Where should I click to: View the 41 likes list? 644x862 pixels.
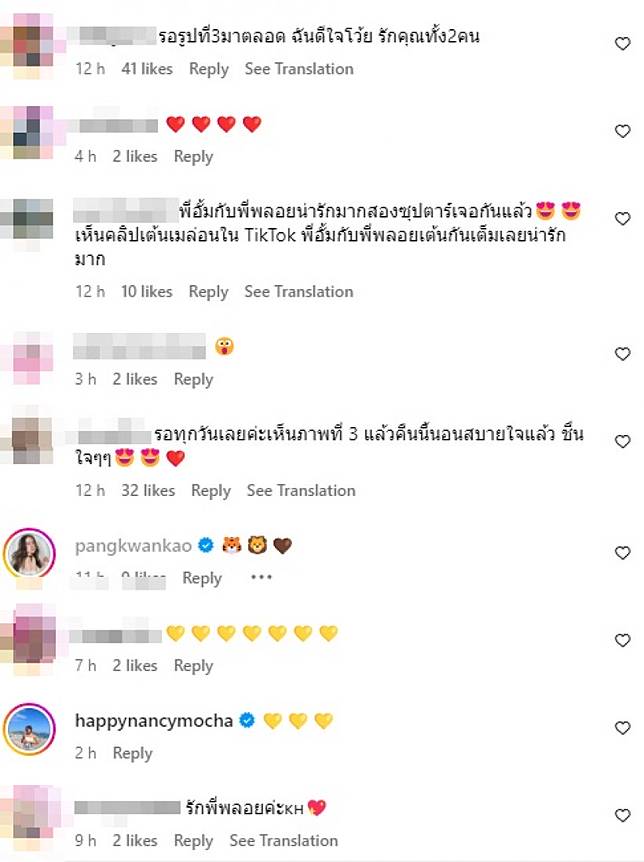[147, 69]
